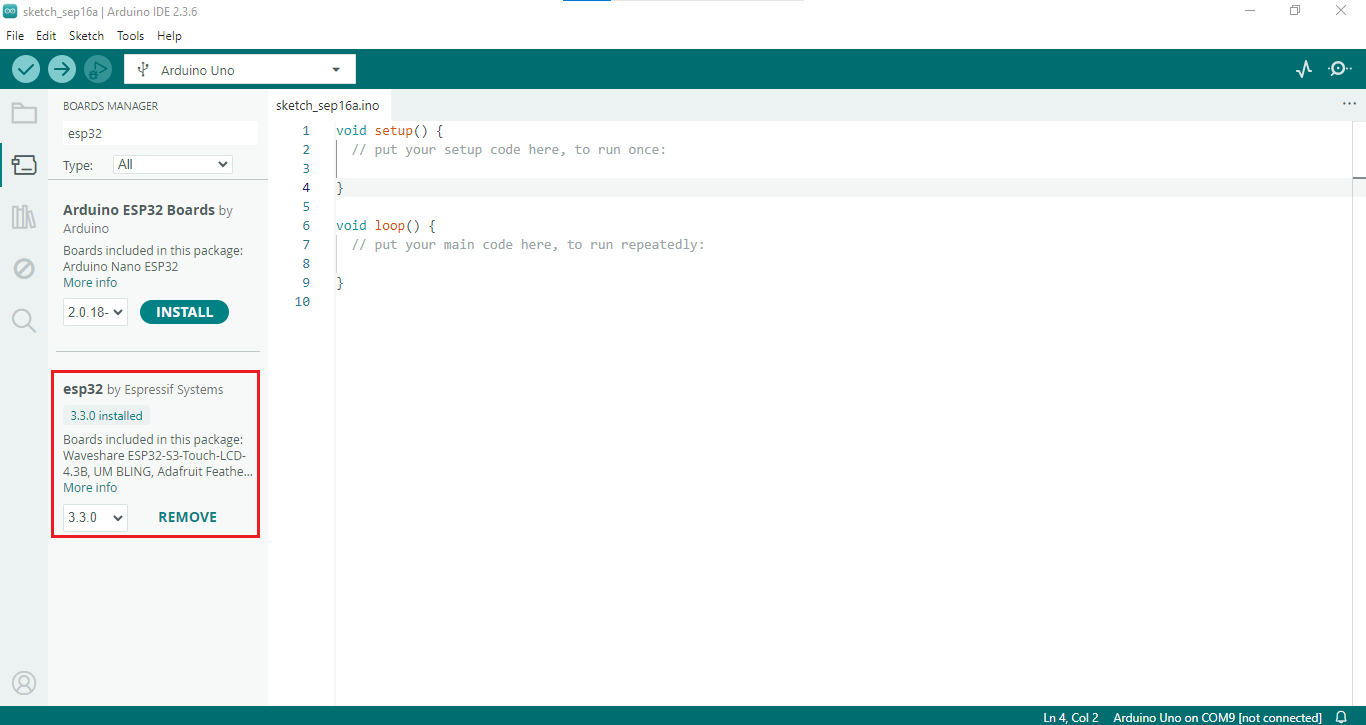This screenshot has width=1366, height=725.
Task: Open the Tools menu
Action: [130, 35]
